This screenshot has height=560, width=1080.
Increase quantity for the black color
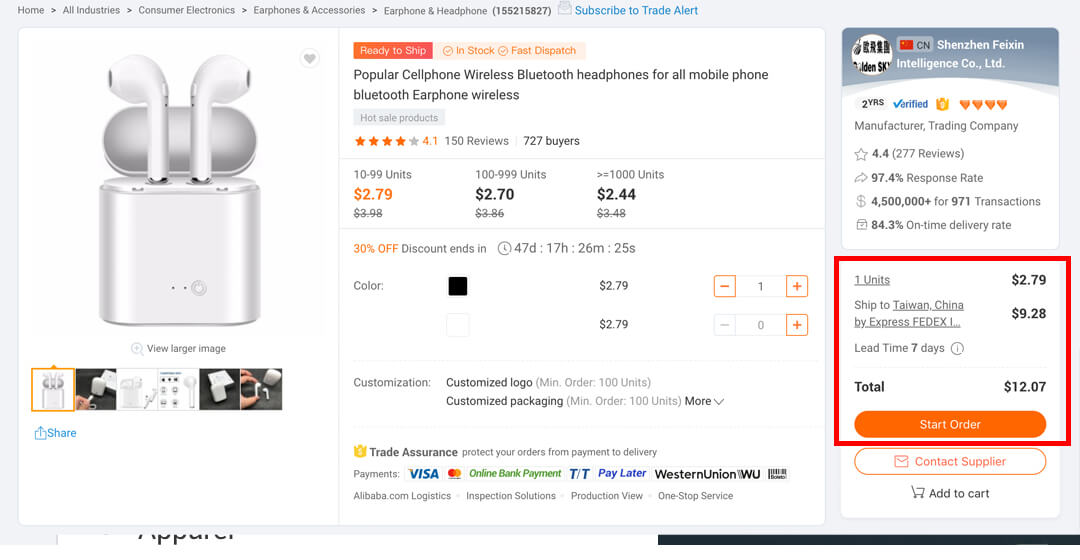click(x=797, y=287)
